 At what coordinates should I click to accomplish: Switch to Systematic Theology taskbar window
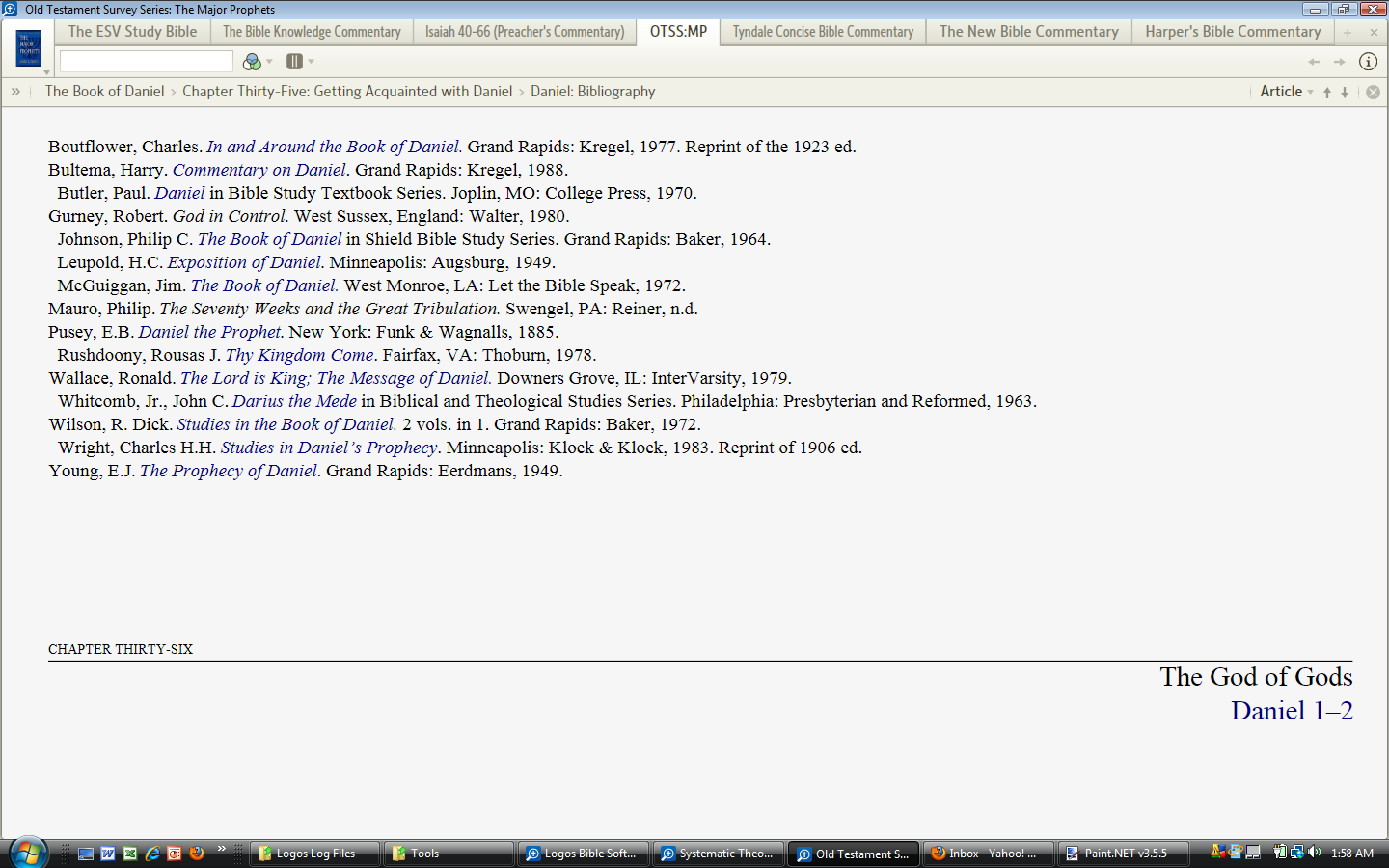(719, 854)
